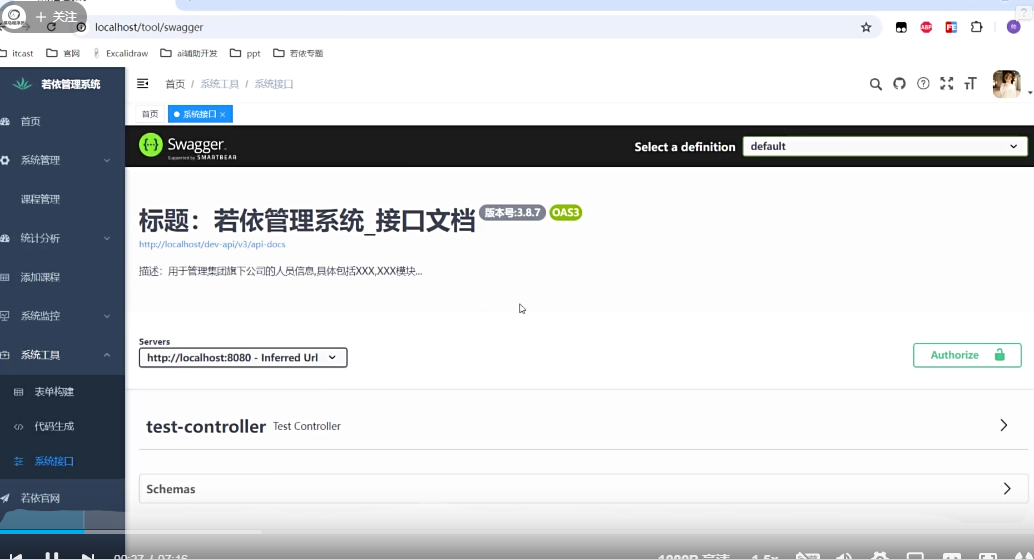
Task: Click the 系统接口 sliders icon
Action: (18, 461)
